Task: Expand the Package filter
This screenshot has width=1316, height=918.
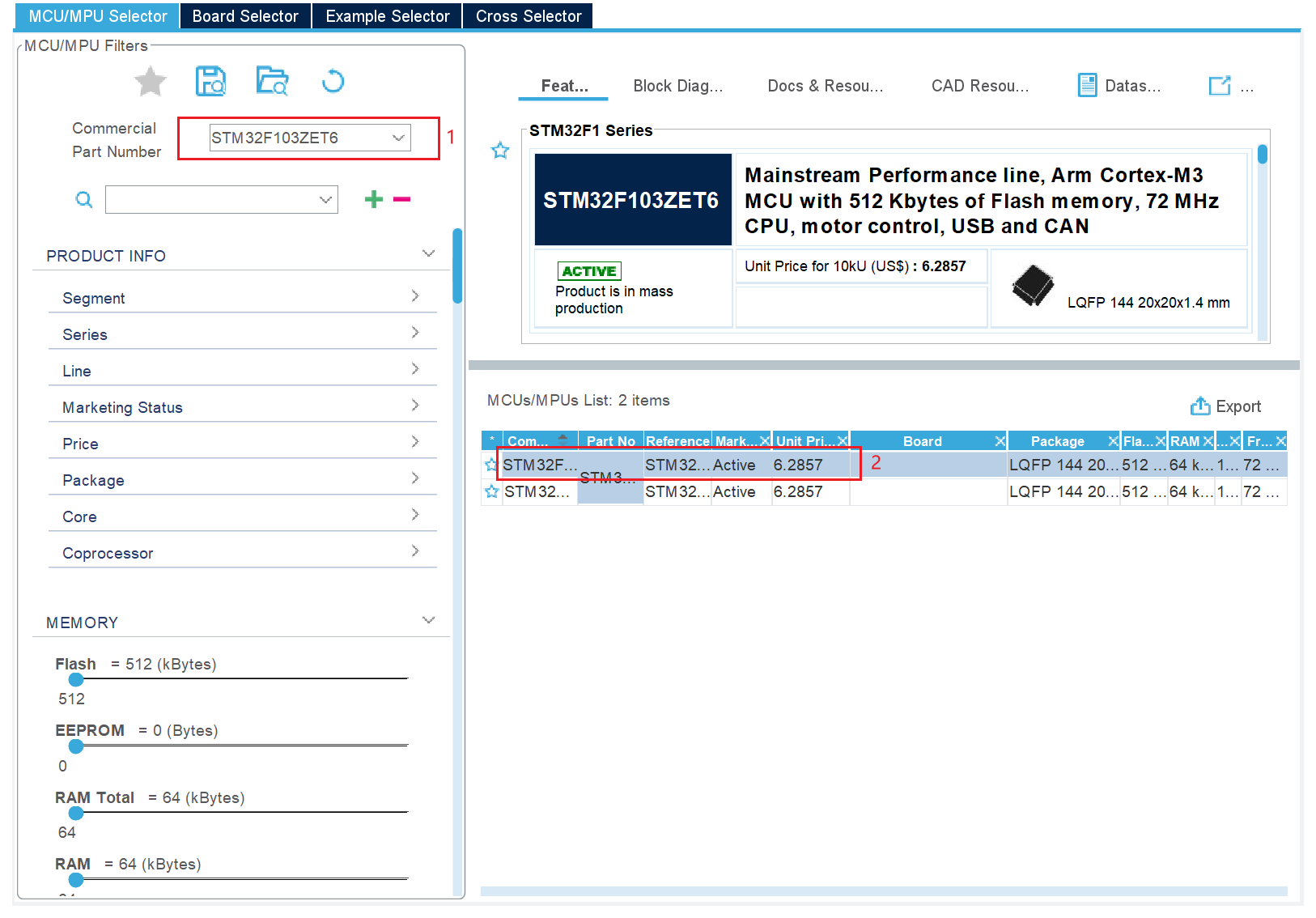Action: [x=415, y=478]
